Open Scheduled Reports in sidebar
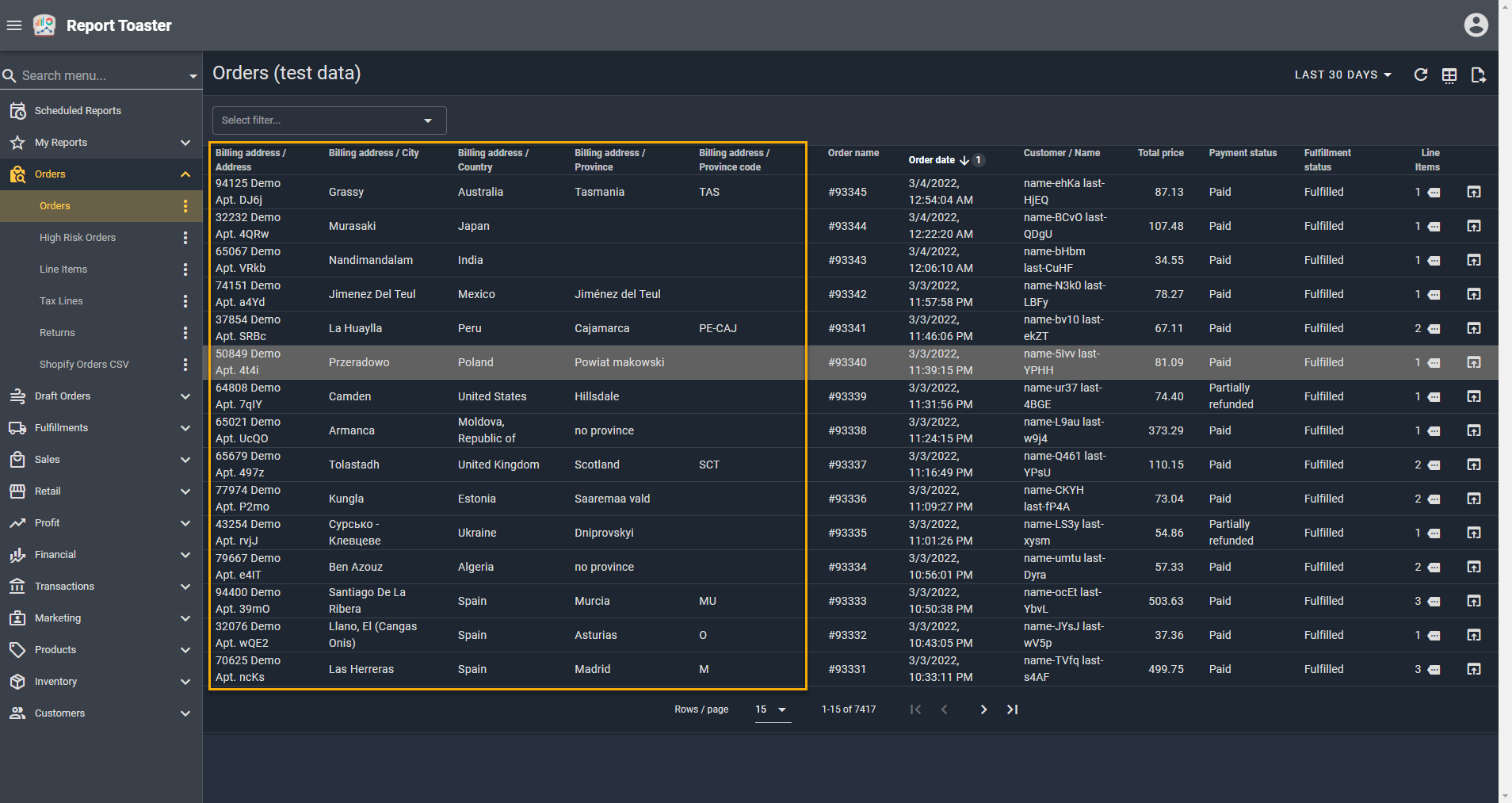The width and height of the screenshot is (1512, 803). [78, 111]
